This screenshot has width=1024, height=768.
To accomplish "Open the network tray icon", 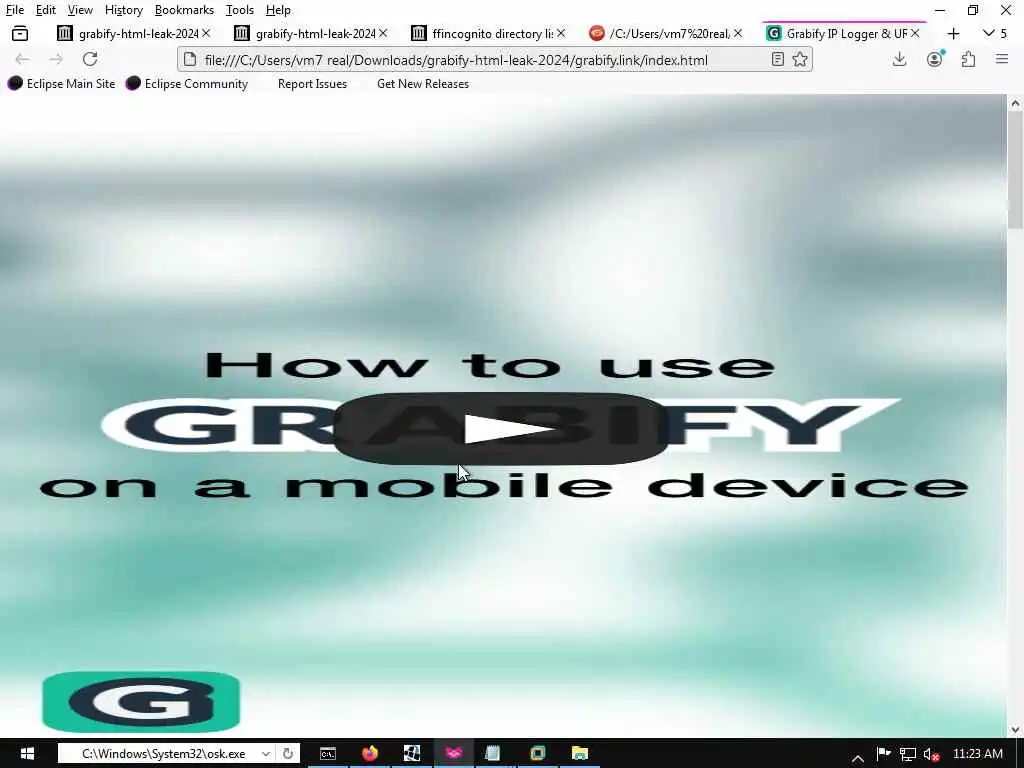I will coord(908,754).
